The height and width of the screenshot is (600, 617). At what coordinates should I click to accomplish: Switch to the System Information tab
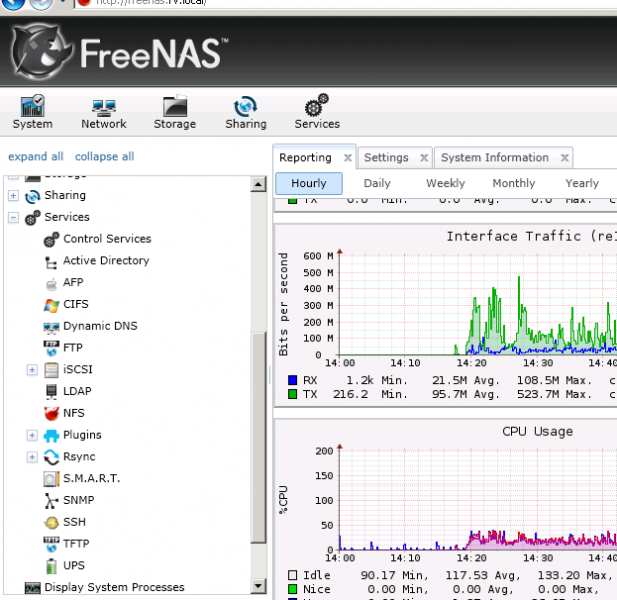(x=495, y=158)
